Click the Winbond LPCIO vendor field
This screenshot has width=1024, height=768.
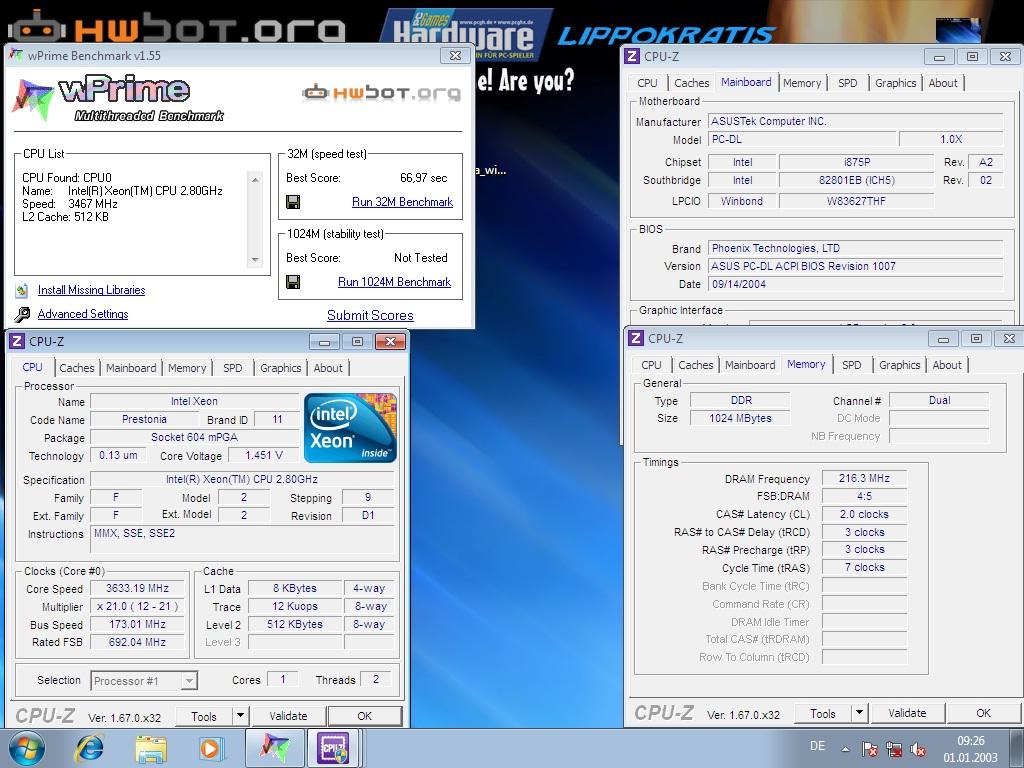pyautogui.click(x=742, y=201)
